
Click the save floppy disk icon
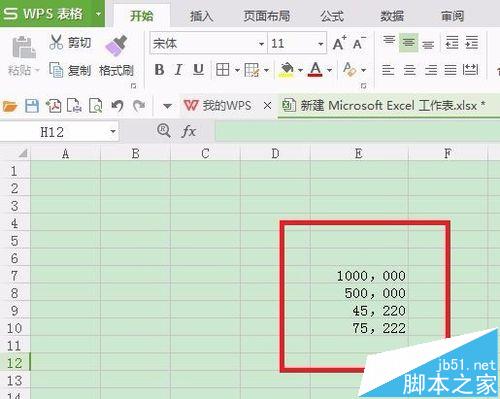(x=32, y=106)
